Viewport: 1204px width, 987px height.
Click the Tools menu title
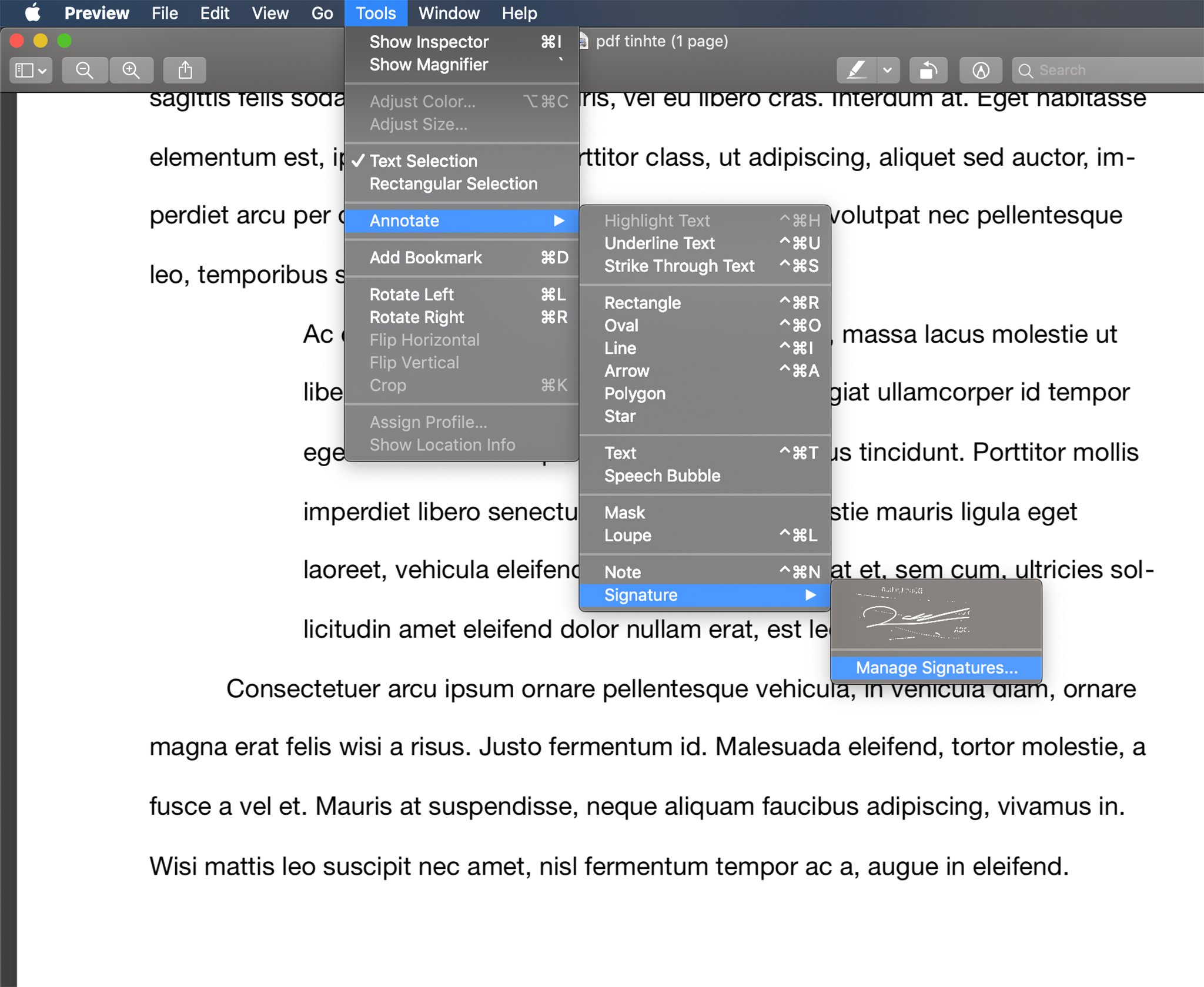[x=376, y=13]
